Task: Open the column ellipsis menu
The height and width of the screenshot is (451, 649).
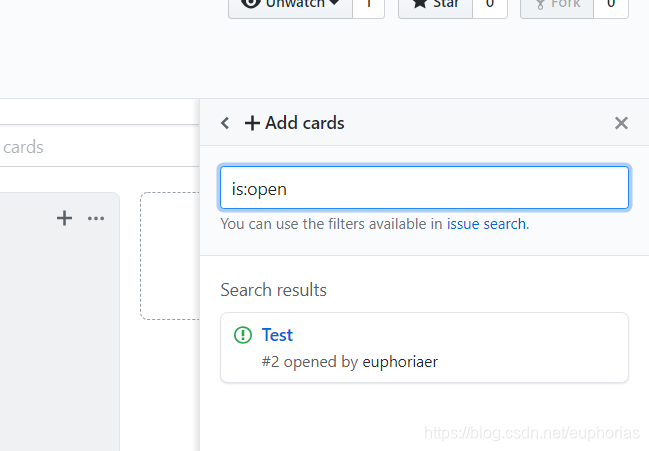Action: coord(96,218)
